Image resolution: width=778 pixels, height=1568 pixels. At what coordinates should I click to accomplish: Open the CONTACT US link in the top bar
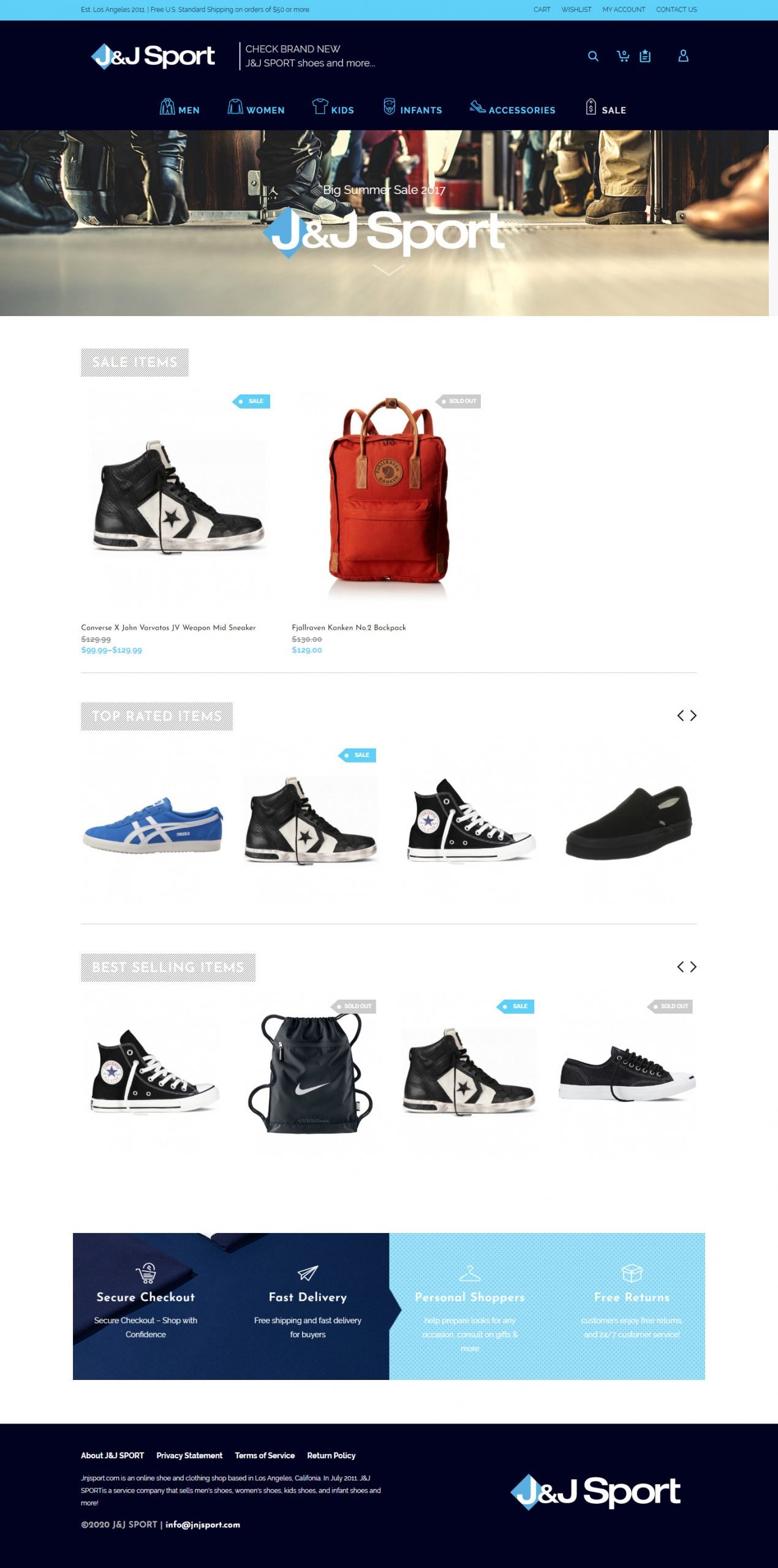pos(676,10)
